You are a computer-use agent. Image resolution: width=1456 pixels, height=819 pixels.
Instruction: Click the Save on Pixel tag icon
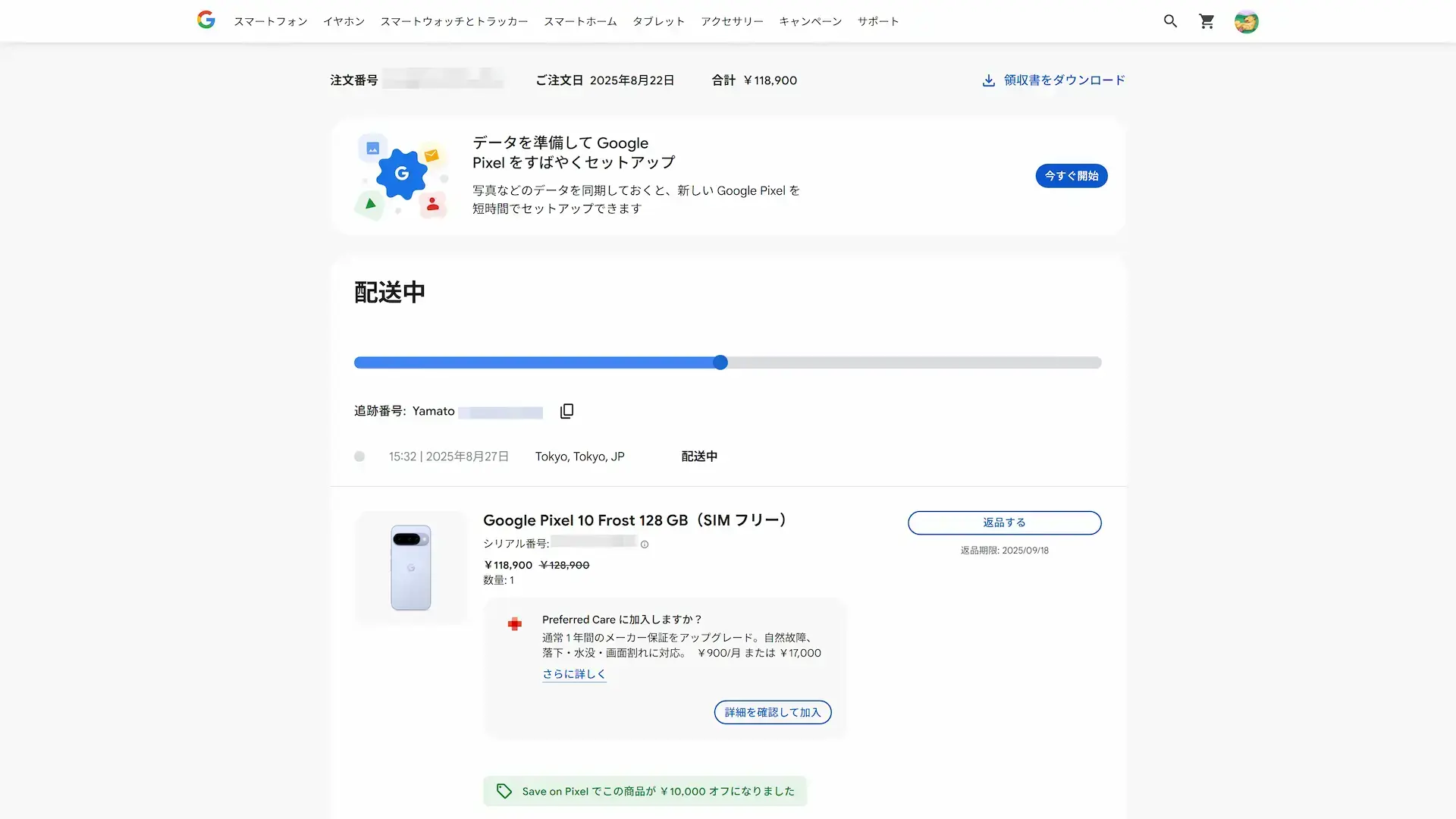coord(504,790)
